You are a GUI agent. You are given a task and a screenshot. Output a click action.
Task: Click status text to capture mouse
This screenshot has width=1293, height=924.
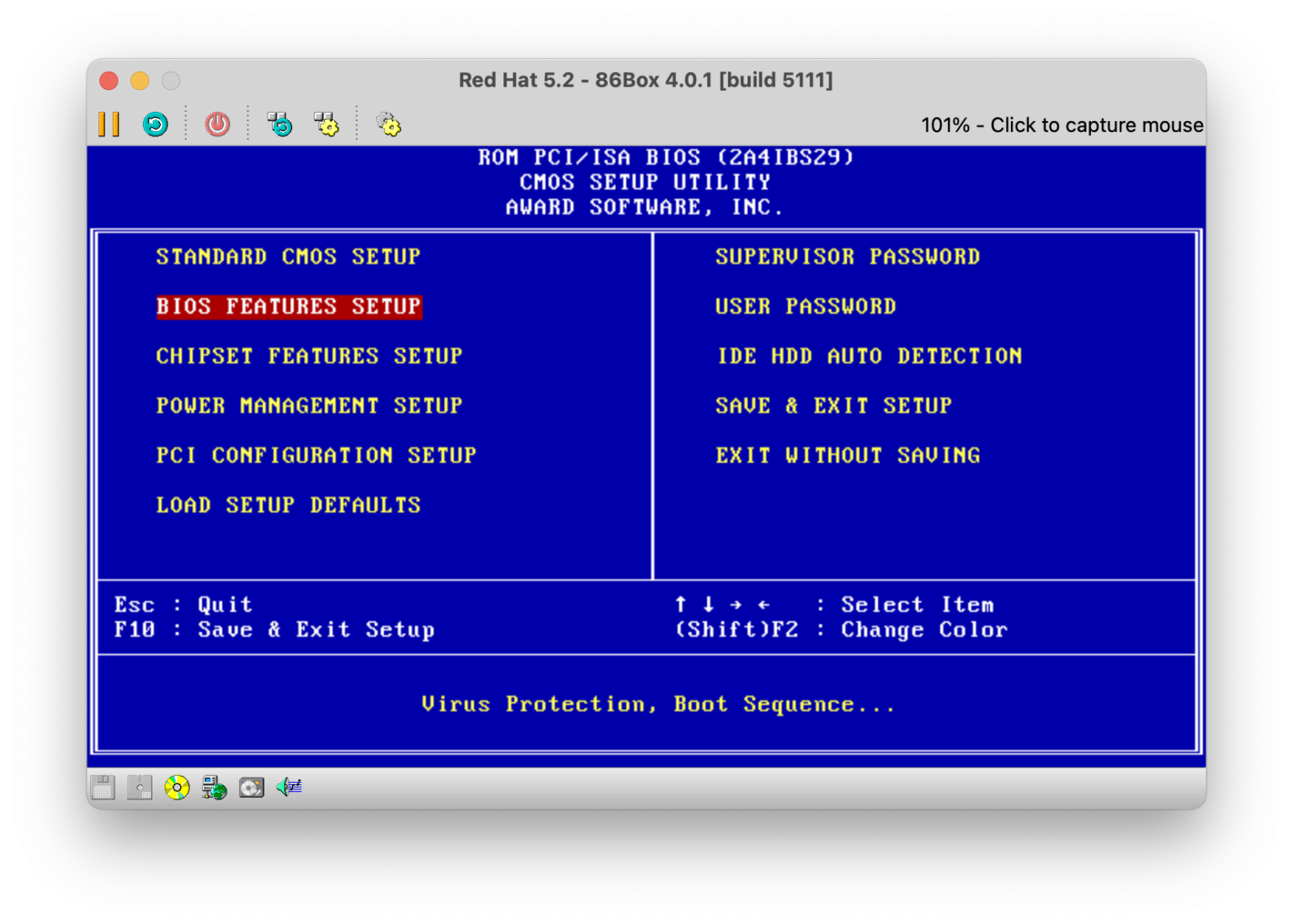(x=1062, y=125)
